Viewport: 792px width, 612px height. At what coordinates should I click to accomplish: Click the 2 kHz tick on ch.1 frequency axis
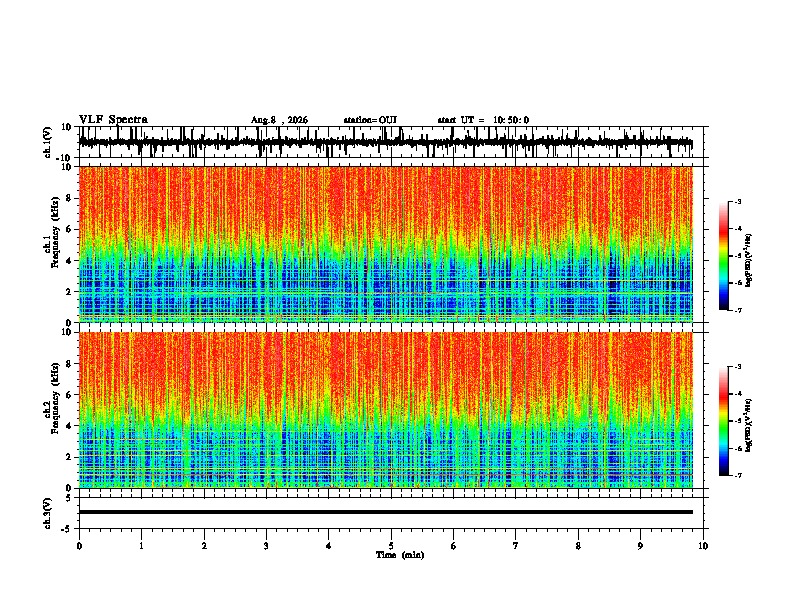(69, 292)
